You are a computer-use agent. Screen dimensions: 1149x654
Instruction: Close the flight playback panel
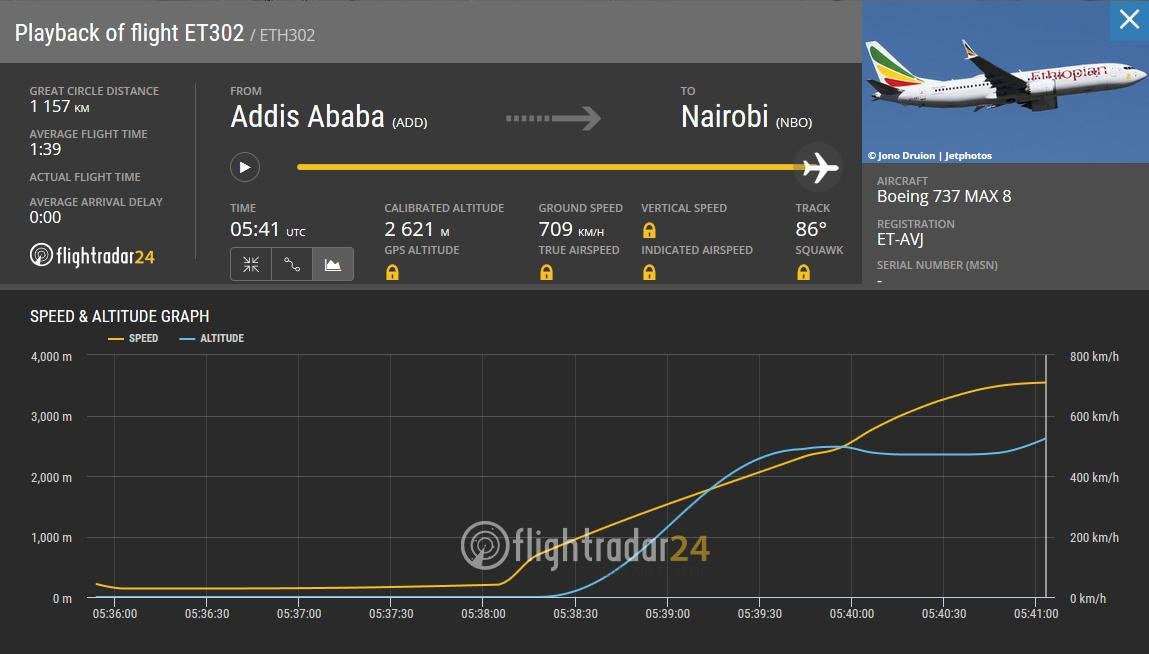(x=1129, y=20)
